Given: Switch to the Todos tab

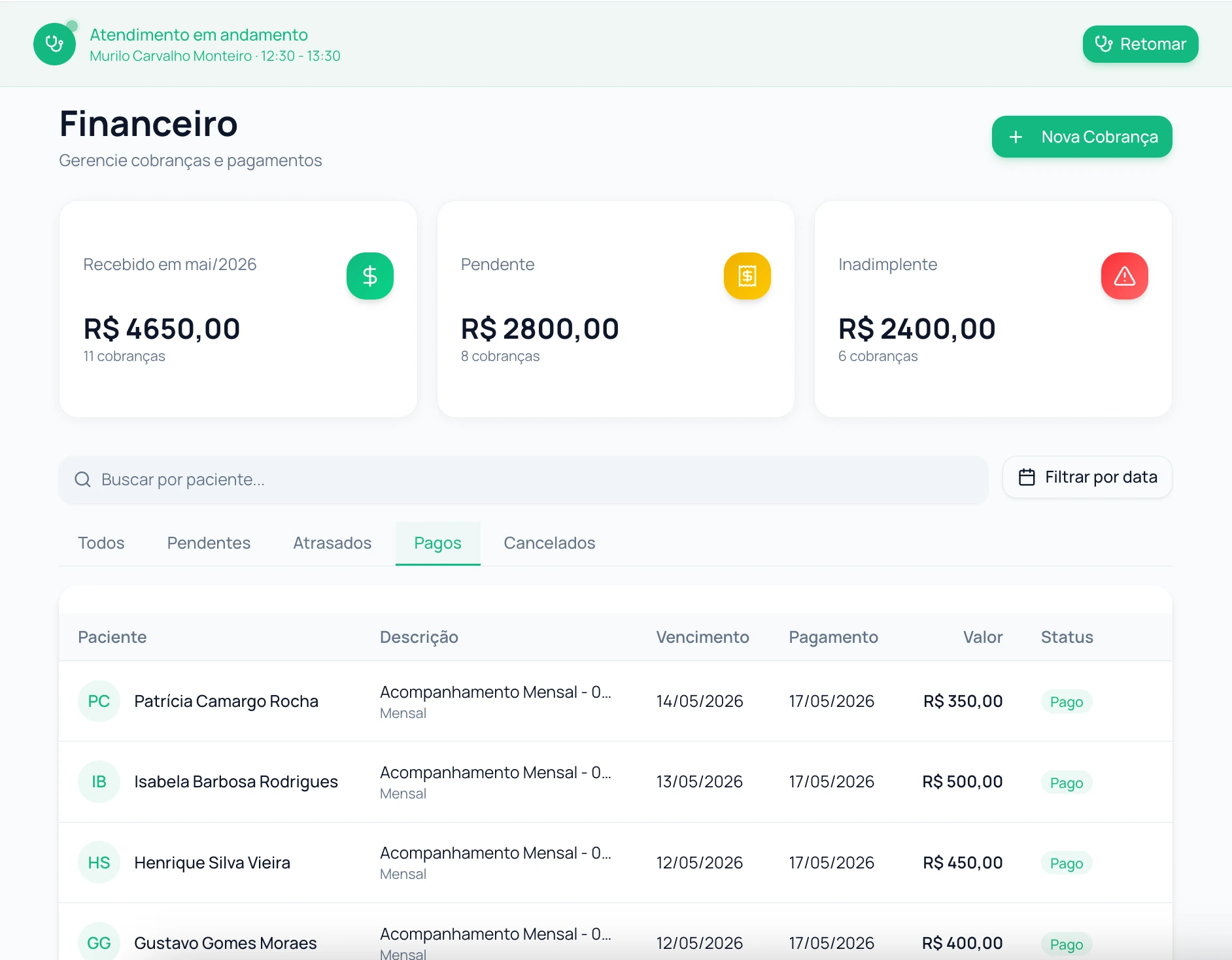Looking at the screenshot, I should tap(101, 543).
